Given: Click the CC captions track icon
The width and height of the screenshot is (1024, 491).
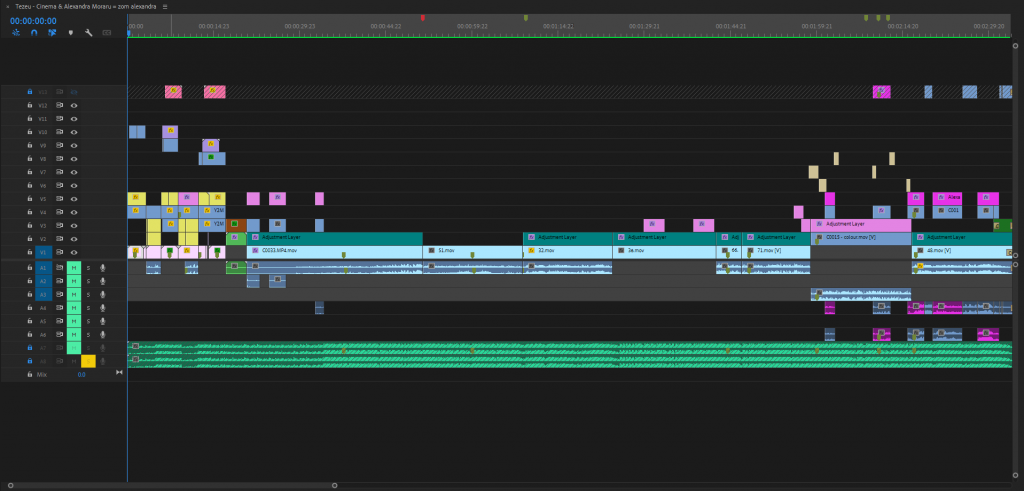Looking at the screenshot, I should coord(106,32).
